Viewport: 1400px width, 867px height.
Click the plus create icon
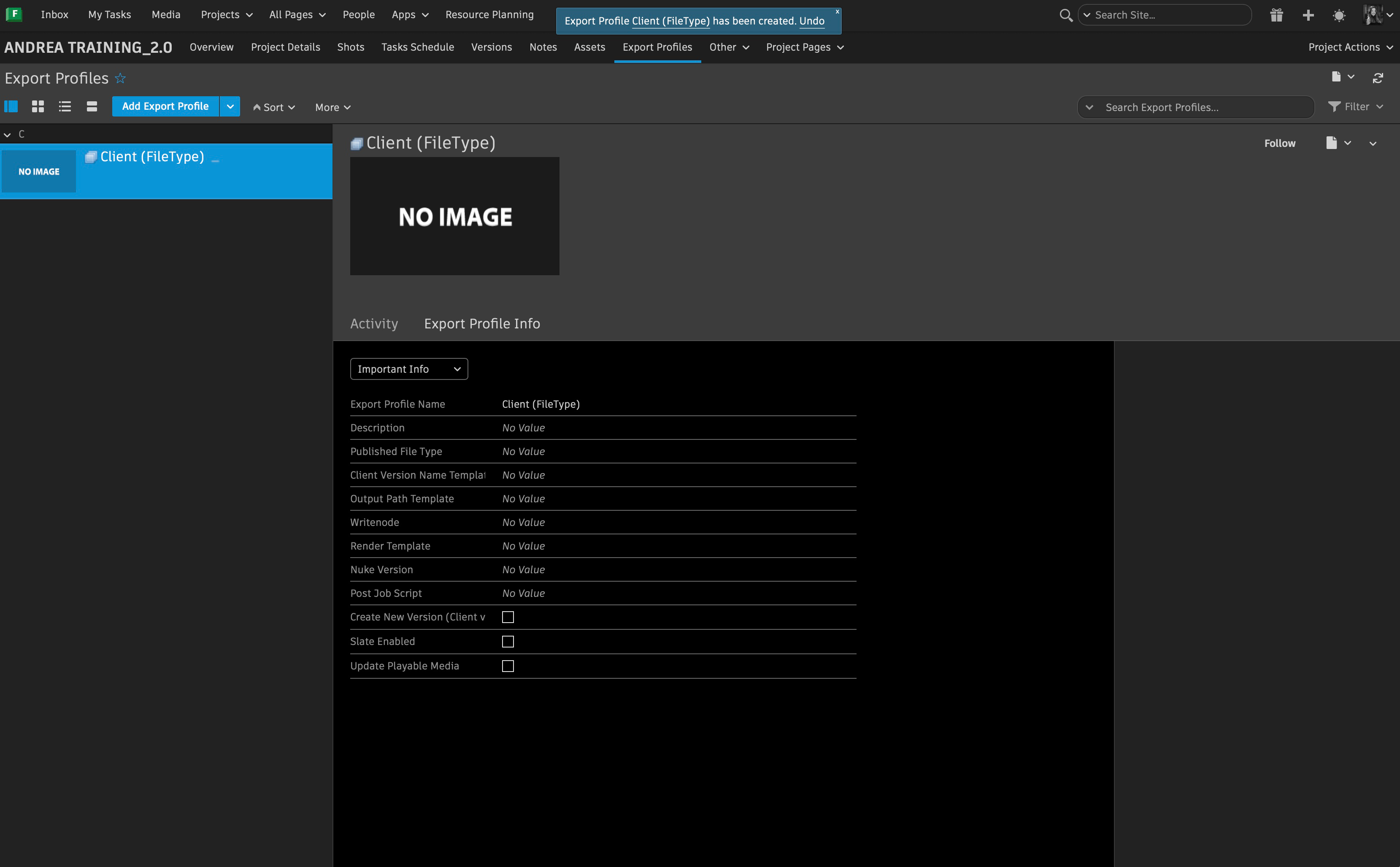point(1308,16)
